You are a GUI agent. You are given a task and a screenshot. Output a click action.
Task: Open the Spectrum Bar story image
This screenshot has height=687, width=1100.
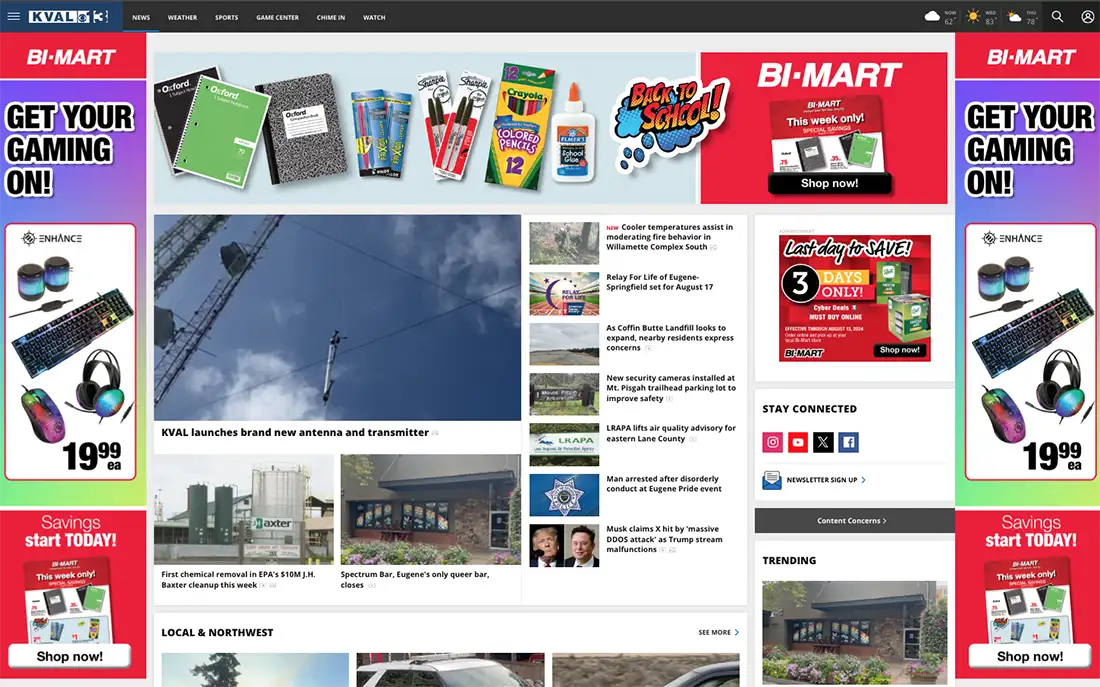pyautogui.click(x=431, y=509)
